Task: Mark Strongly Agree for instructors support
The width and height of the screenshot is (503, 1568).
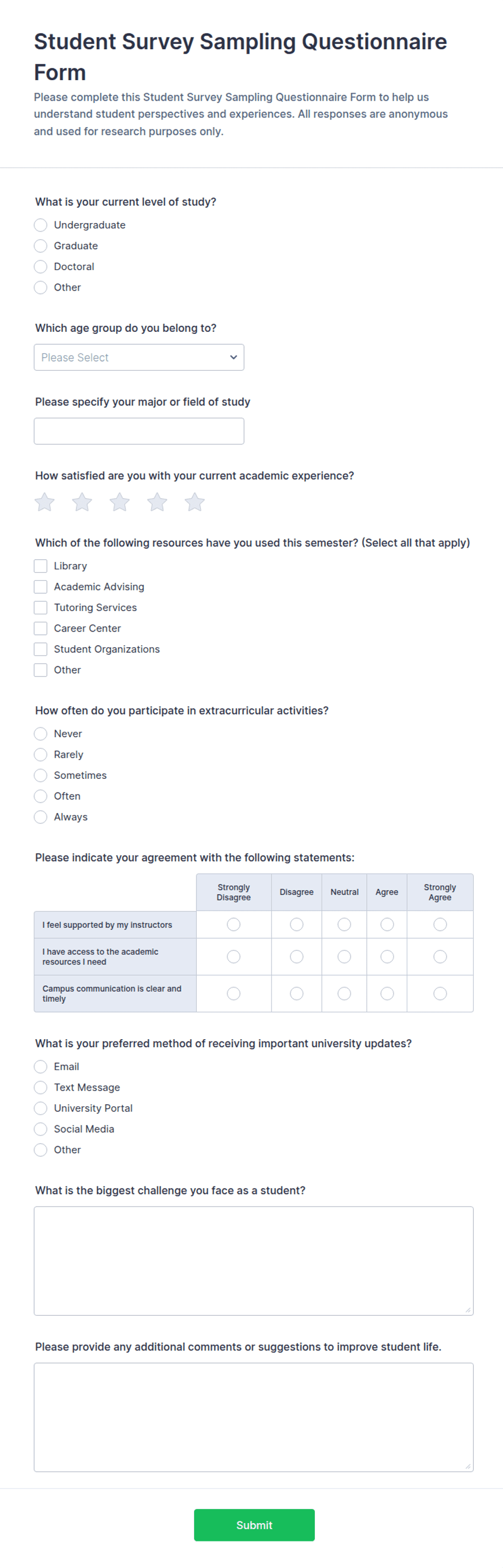Action: [x=440, y=924]
